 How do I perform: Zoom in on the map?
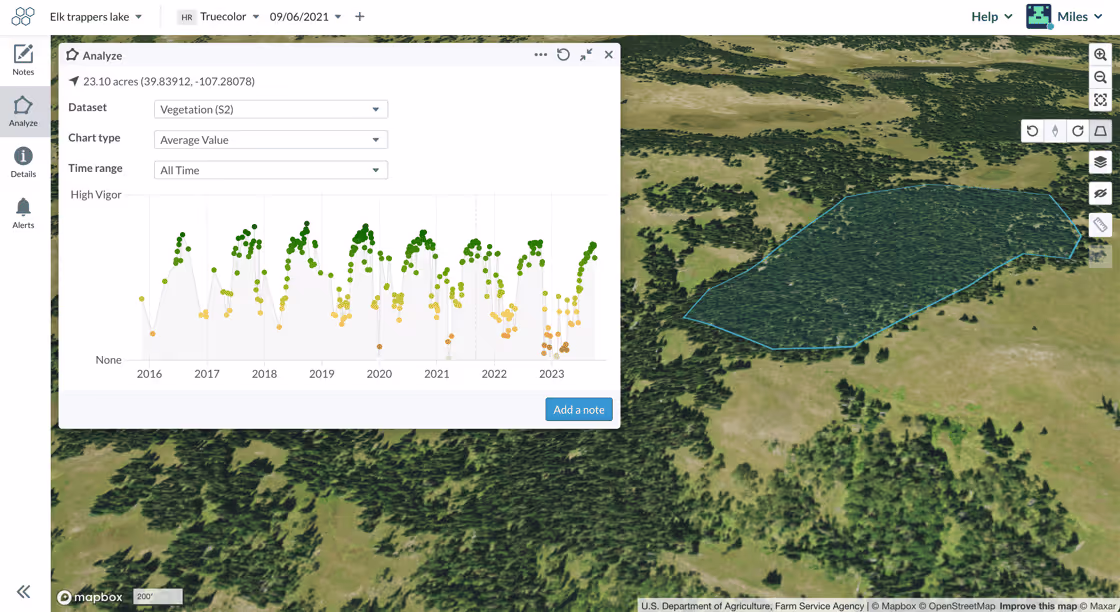coord(1100,55)
